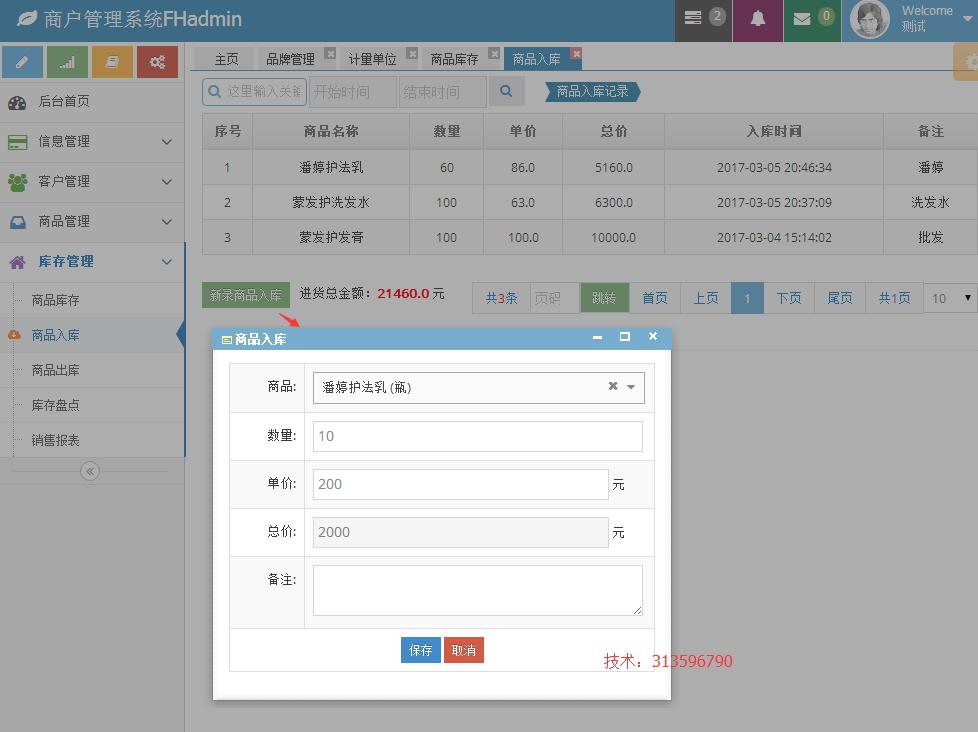This screenshot has height=732, width=978.
Task: Click the 单价 unit price input field
Action: (x=460, y=484)
